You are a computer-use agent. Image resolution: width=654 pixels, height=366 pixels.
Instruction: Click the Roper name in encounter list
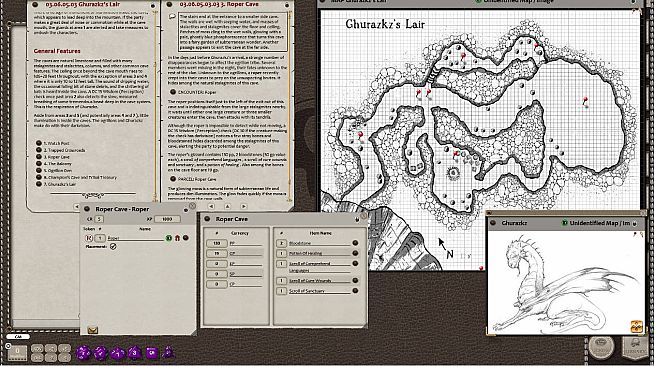pos(136,238)
